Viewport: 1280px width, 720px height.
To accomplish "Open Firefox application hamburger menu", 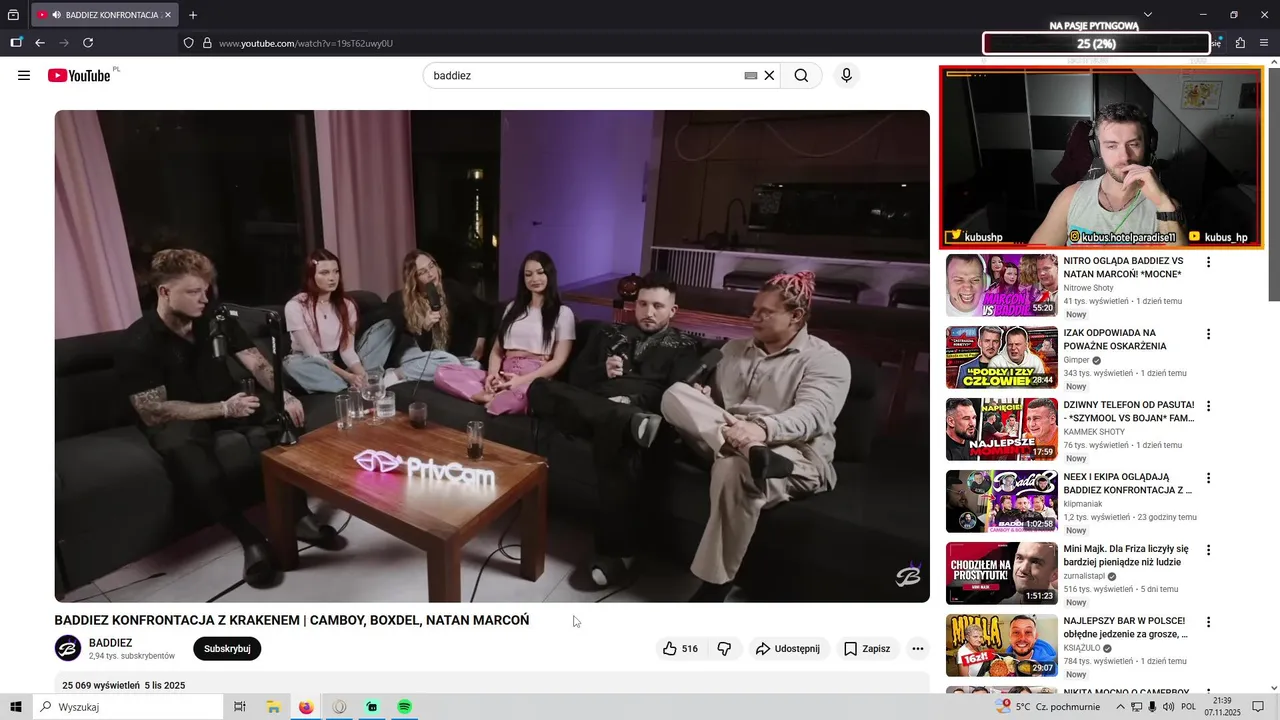I will point(1264,43).
